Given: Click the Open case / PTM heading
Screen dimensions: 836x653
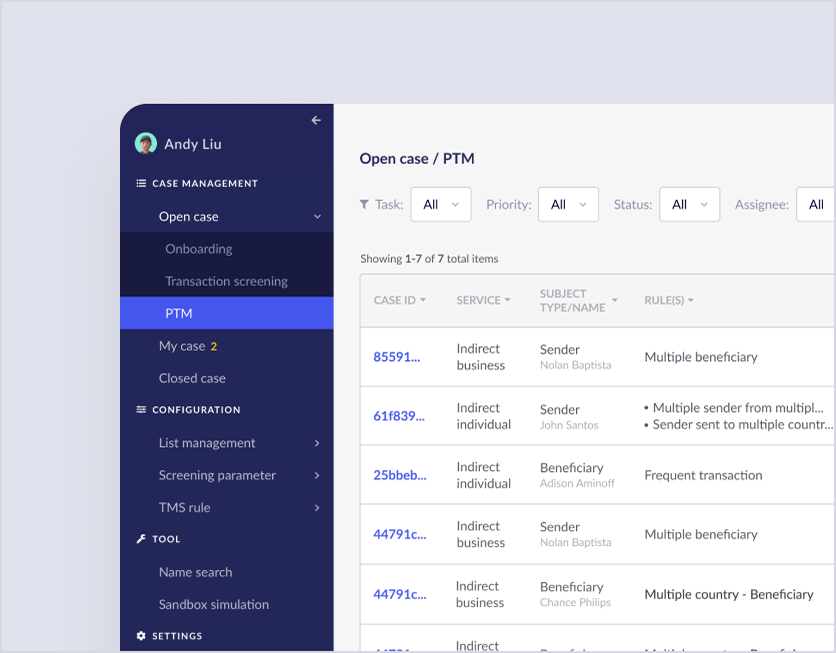Looking at the screenshot, I should click(x=417, y=158).
